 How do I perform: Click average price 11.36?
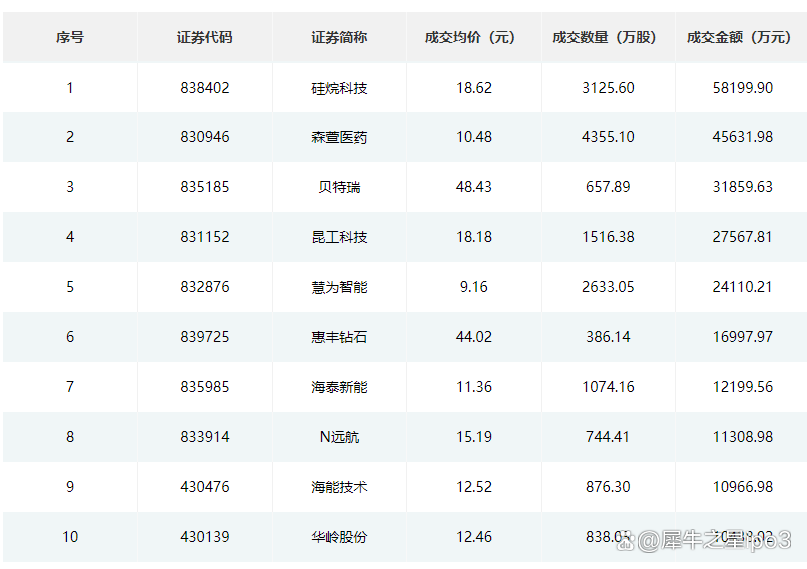click(x=474, y=387)
